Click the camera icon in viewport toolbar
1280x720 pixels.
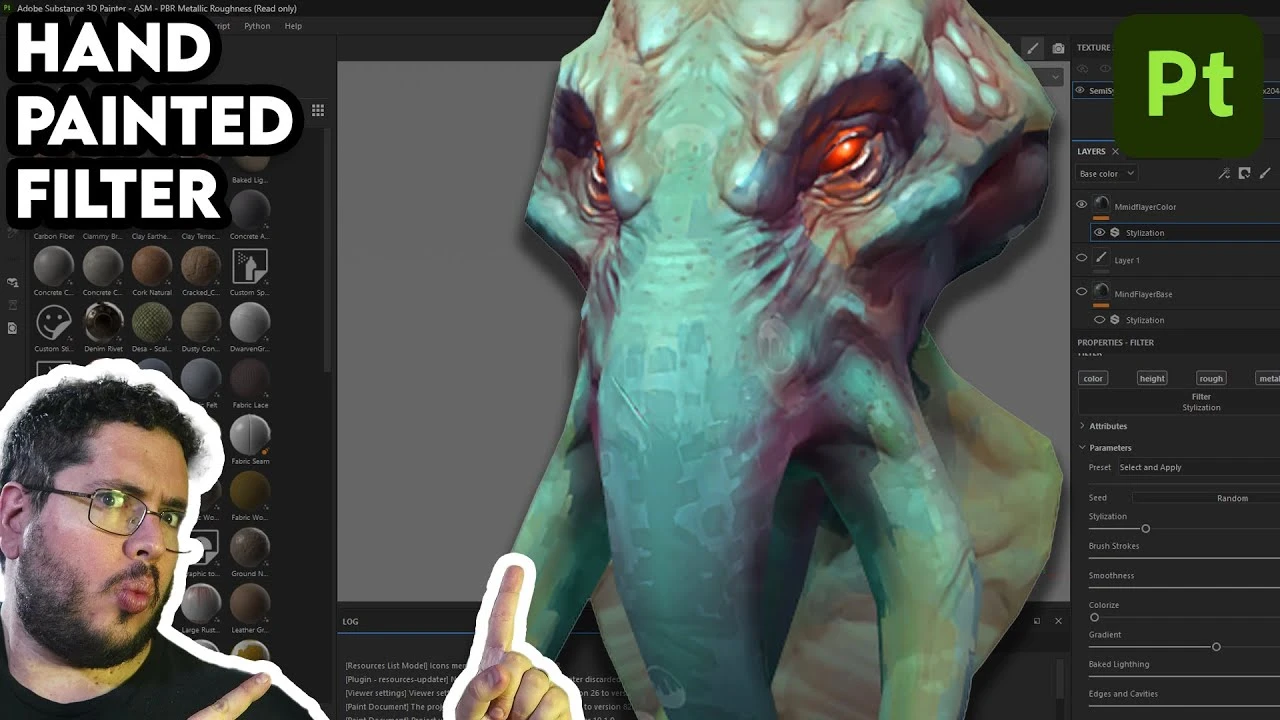click(x=1058, y=48)
